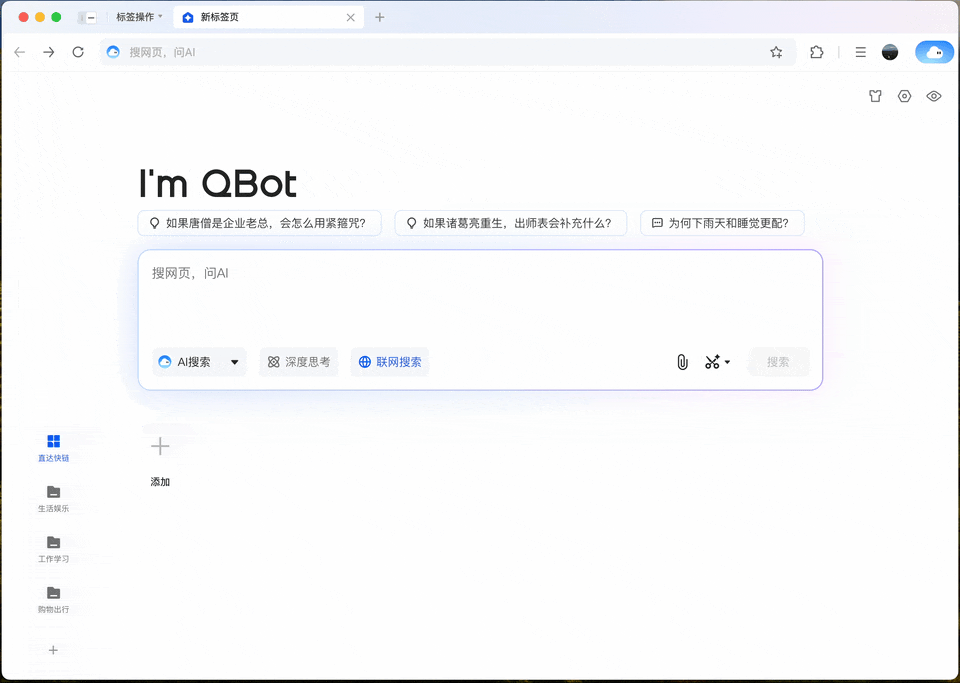Open the theme skin customization icon

(x=875, y=95)
